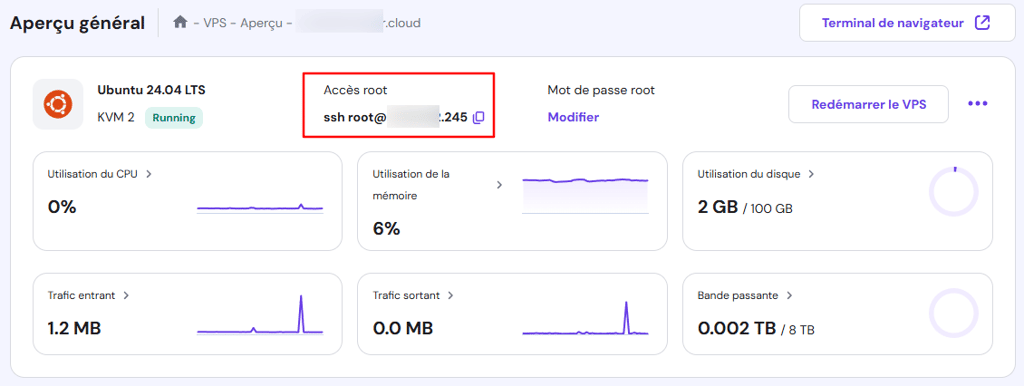
Task: Click the incoming traffic chart
Action: pos(260,315)
